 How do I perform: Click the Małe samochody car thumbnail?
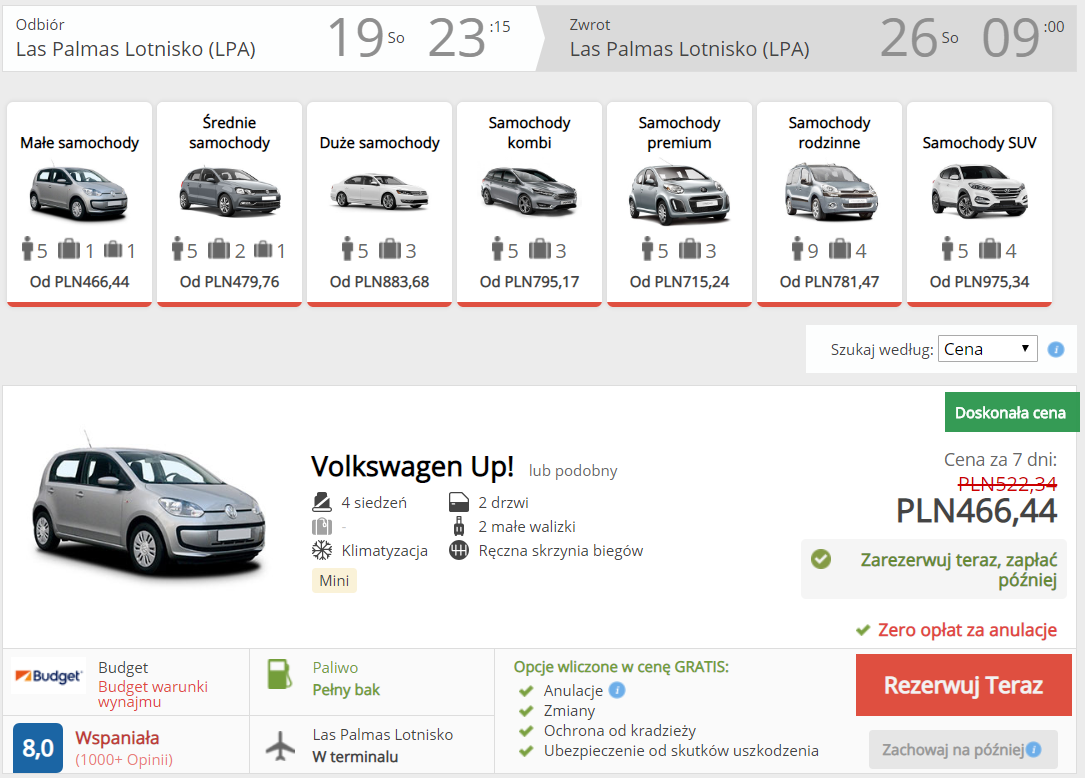click(x=79, y=193)
